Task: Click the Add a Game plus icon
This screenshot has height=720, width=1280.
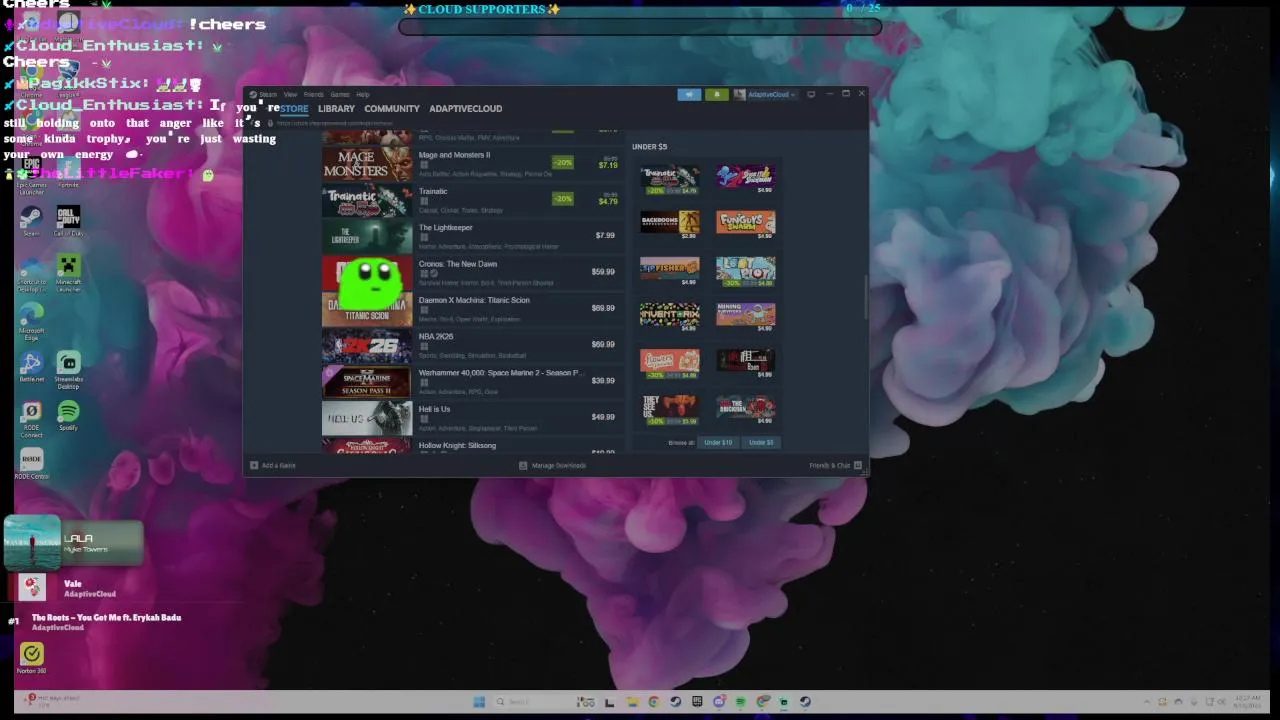Action: click(254, 465)
